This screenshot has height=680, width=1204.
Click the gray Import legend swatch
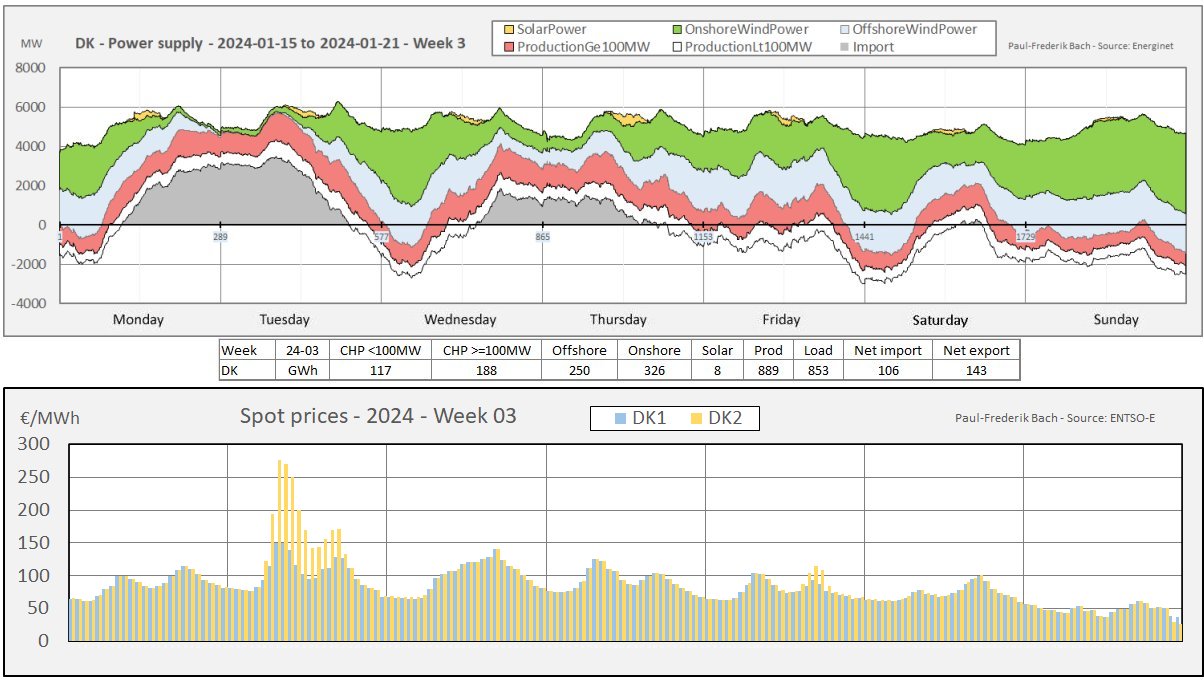tap(844, 46)
